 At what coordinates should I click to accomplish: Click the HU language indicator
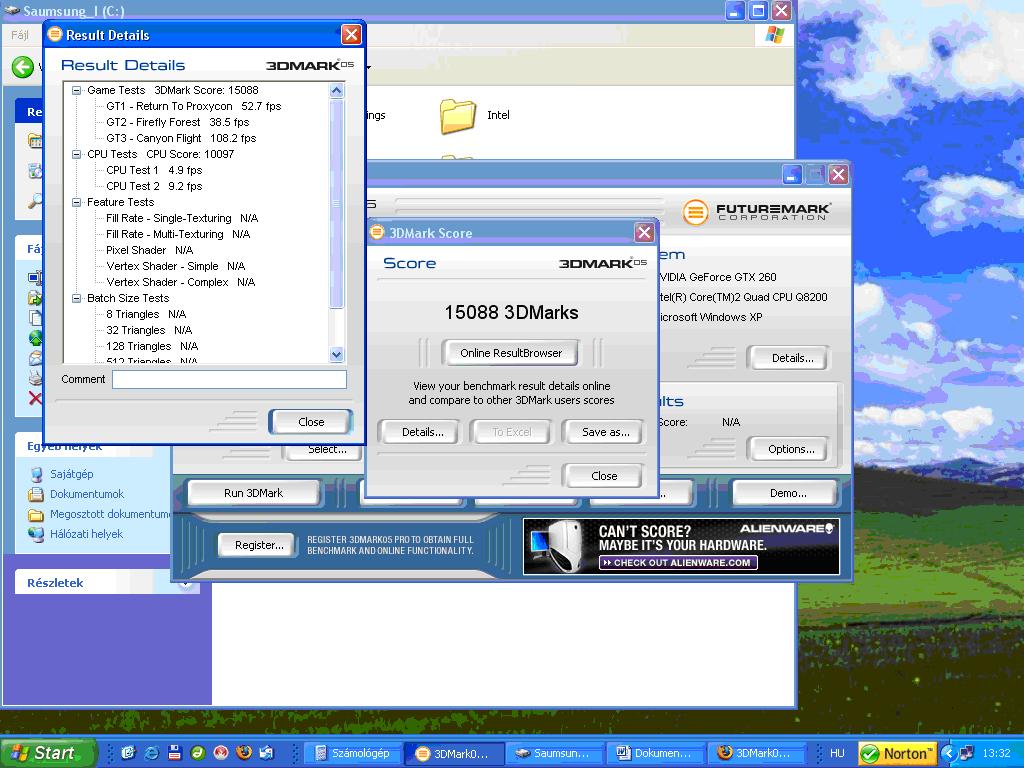[x=837, y=754]
